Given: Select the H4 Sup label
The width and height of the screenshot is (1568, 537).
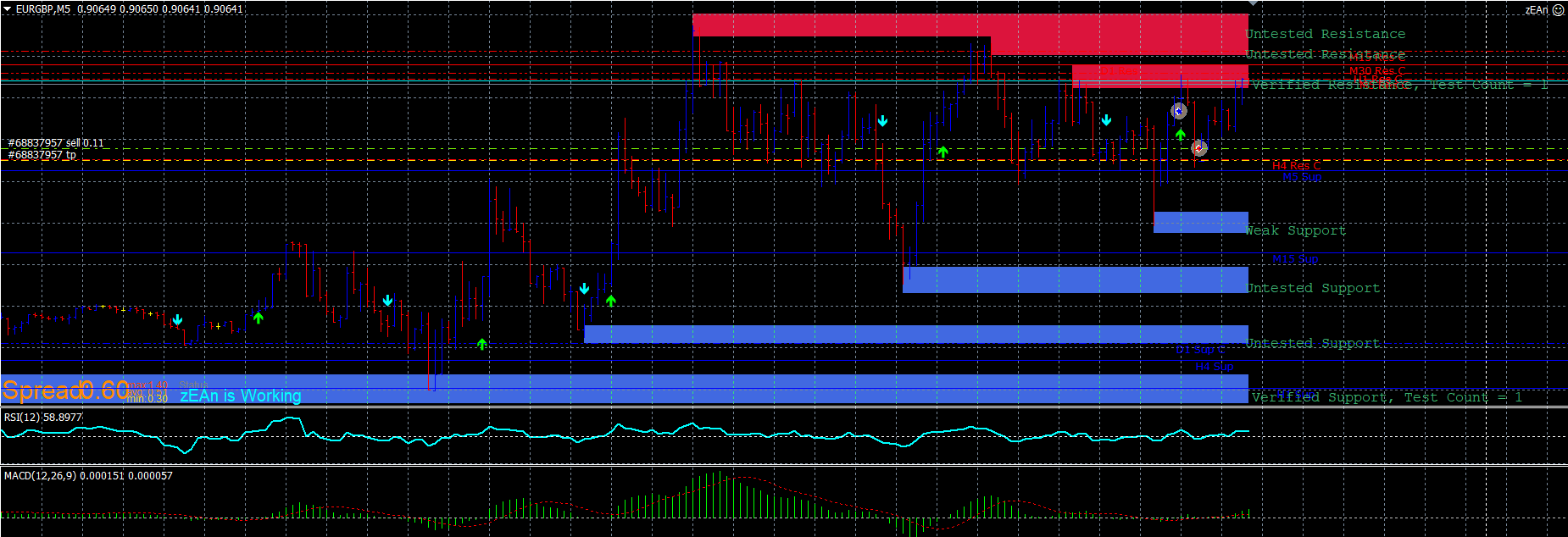Looking at the screenshot, I should tap(1215, 367).
